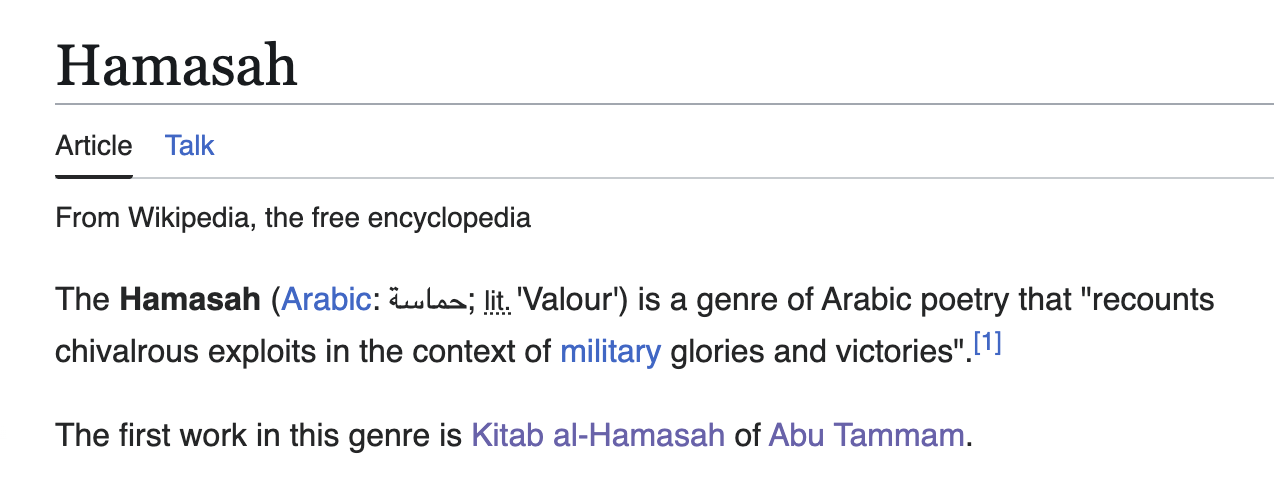Click the bold Hamasah word in the intro

point(189,299)
